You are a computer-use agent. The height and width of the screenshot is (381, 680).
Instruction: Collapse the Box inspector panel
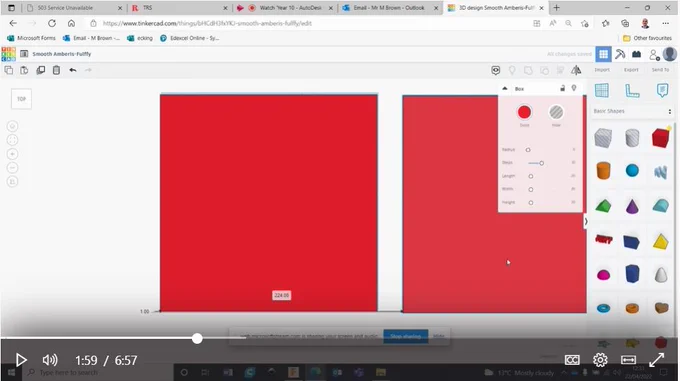[505, 88]
